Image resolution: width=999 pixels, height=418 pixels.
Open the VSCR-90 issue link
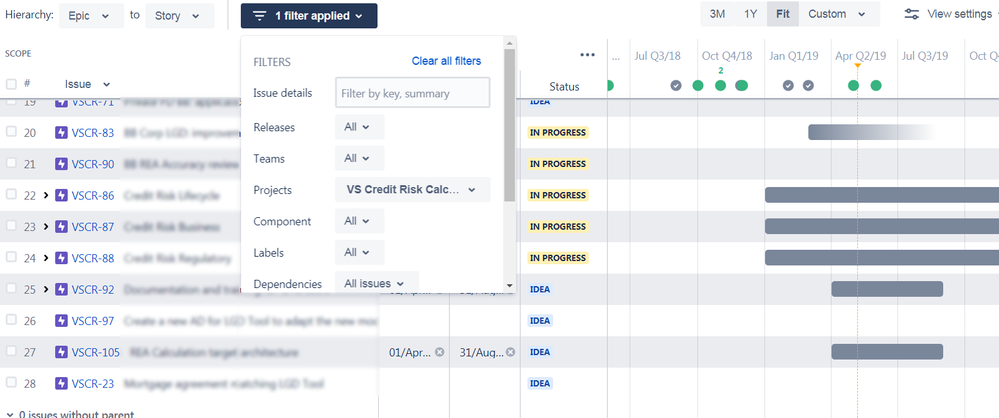coord(93,164)
